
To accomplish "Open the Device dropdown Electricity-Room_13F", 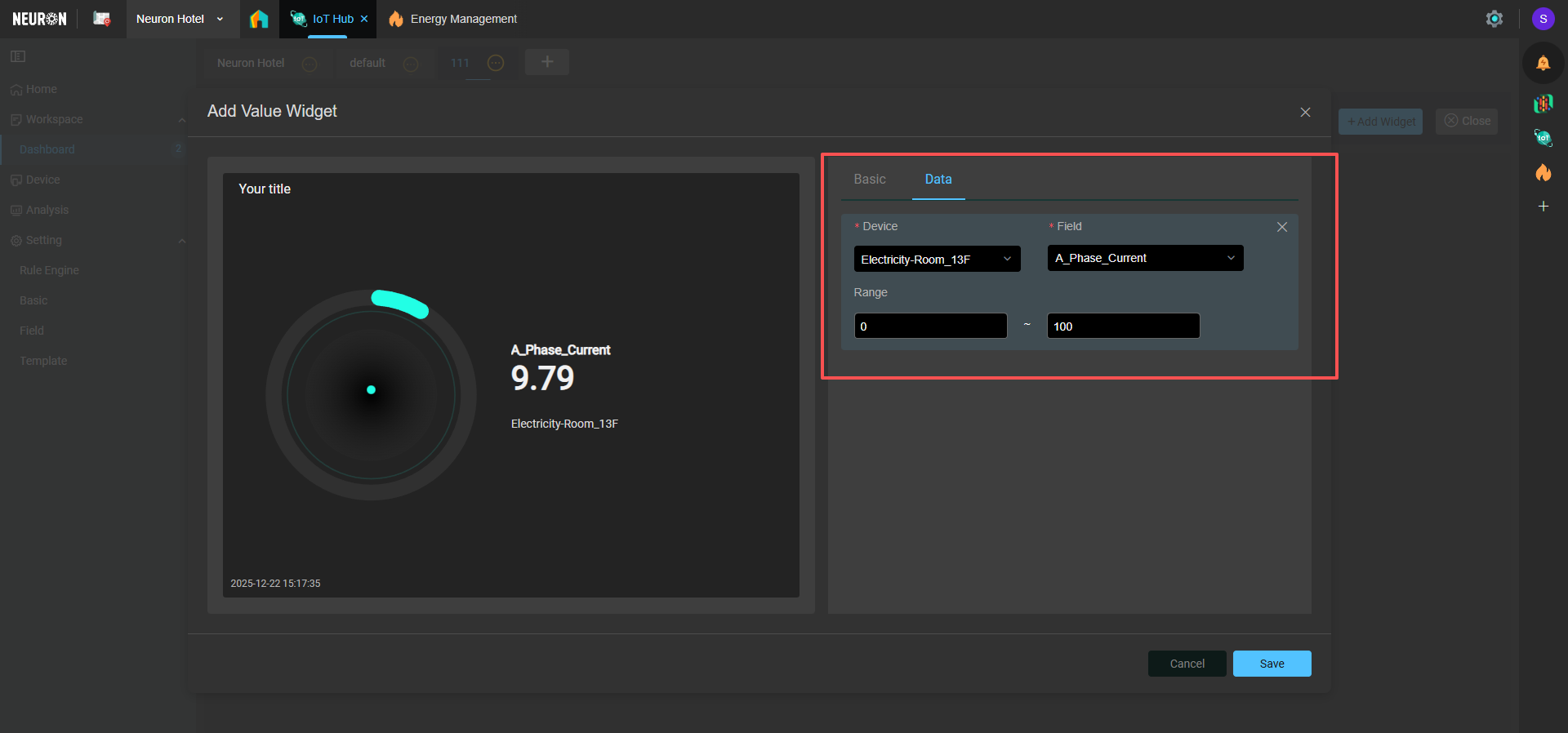I will pos(937,259).
